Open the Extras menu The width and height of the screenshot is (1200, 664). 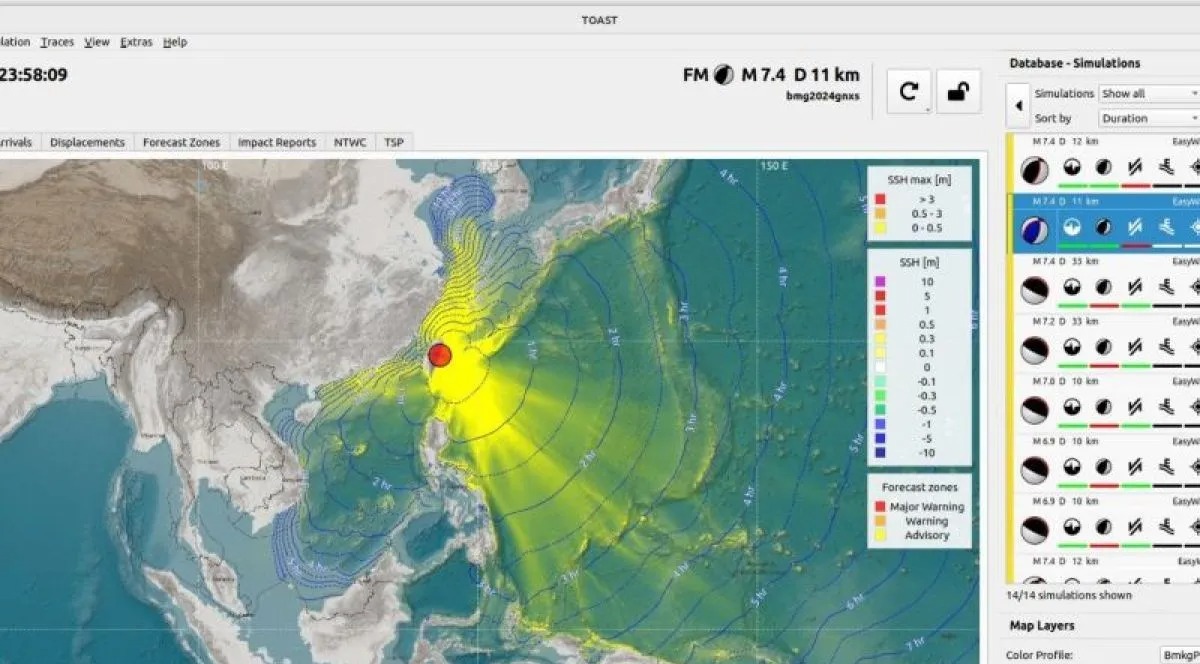[137, 42]
